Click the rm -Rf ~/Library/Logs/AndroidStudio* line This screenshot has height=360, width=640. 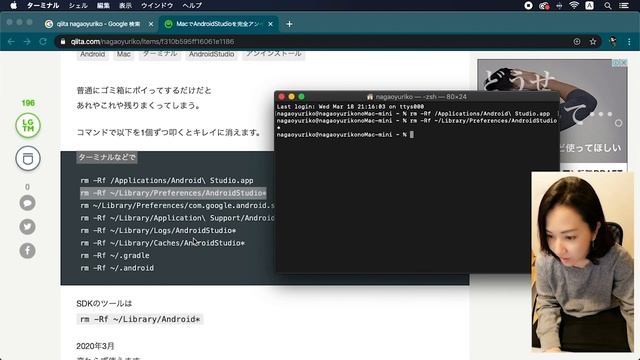pos(158,231)
